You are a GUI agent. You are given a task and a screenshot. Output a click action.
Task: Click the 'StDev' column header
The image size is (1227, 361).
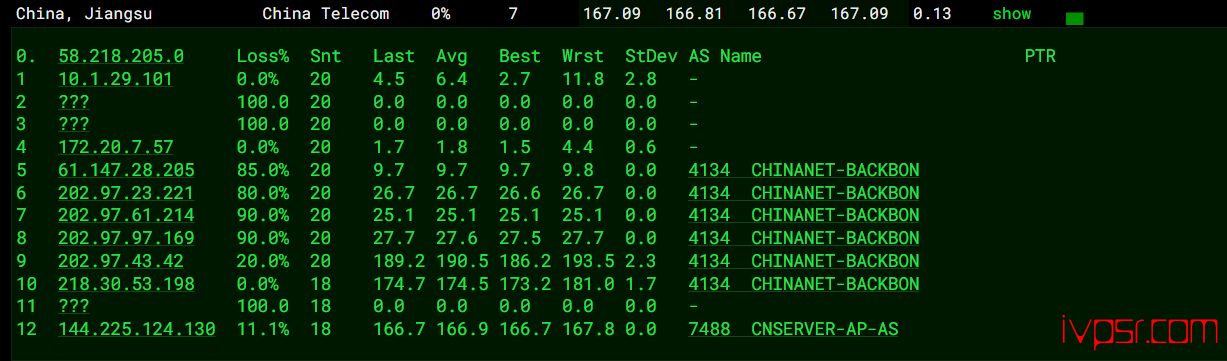pos(651,56)
